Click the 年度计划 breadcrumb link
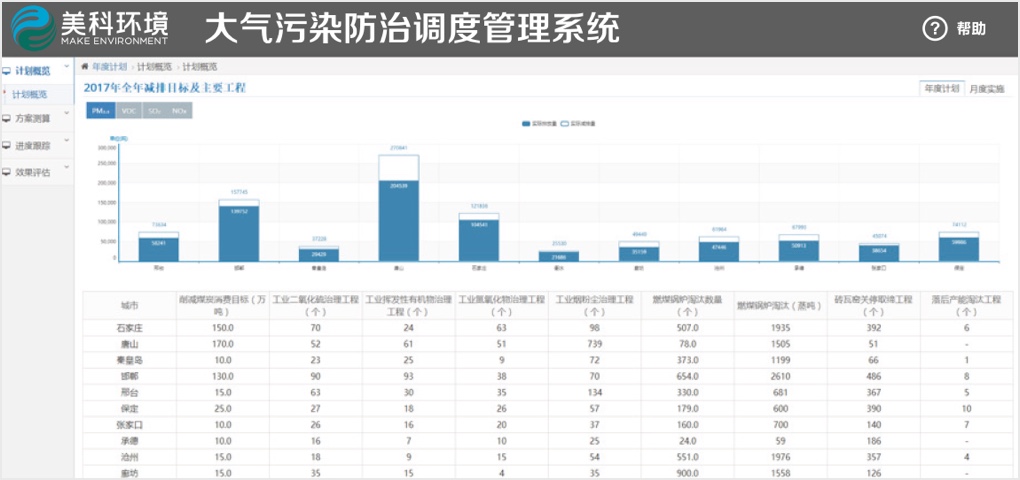The image size is (1020, 480). [109, 67]
